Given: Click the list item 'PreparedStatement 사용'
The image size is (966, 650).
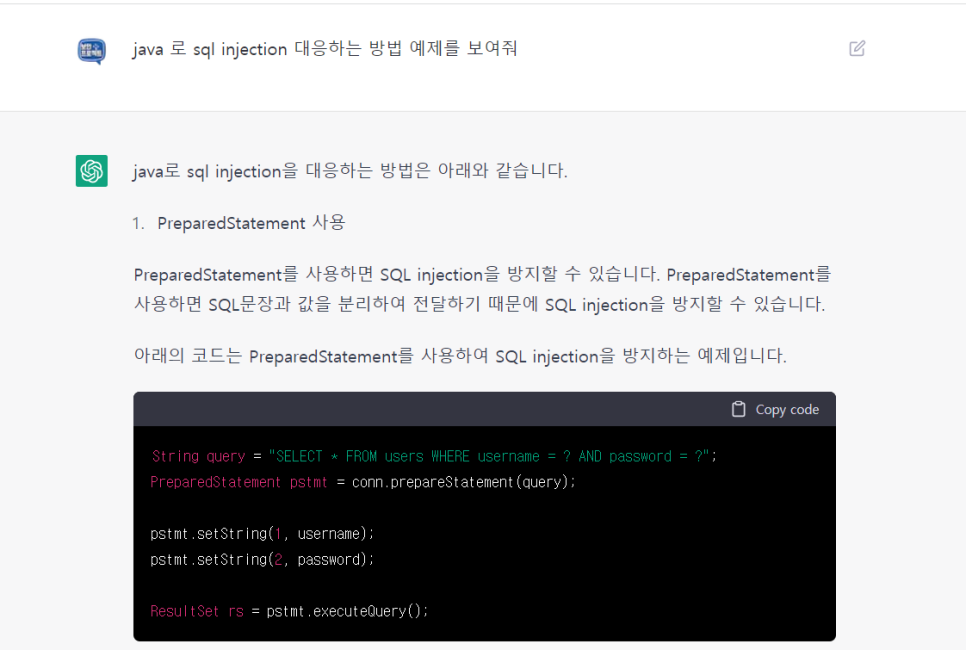Looking at the screenshot, I should tap(251, 222).
